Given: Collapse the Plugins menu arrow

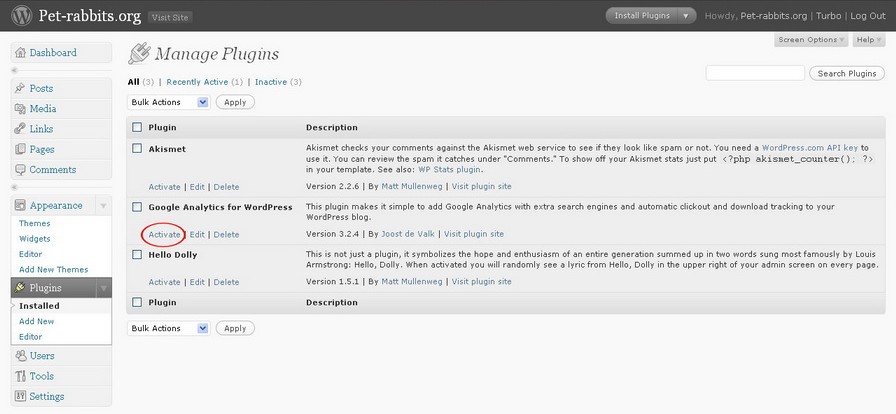Looking at the screenshot, I should tap(103, 288).
